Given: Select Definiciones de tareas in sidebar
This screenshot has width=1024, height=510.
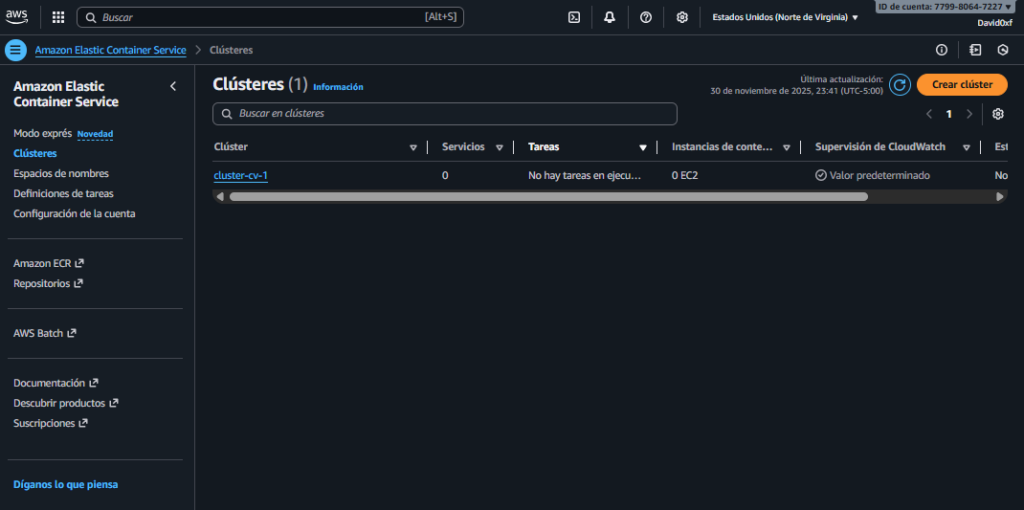Looking at the screenshot, I should coord(63,193).
